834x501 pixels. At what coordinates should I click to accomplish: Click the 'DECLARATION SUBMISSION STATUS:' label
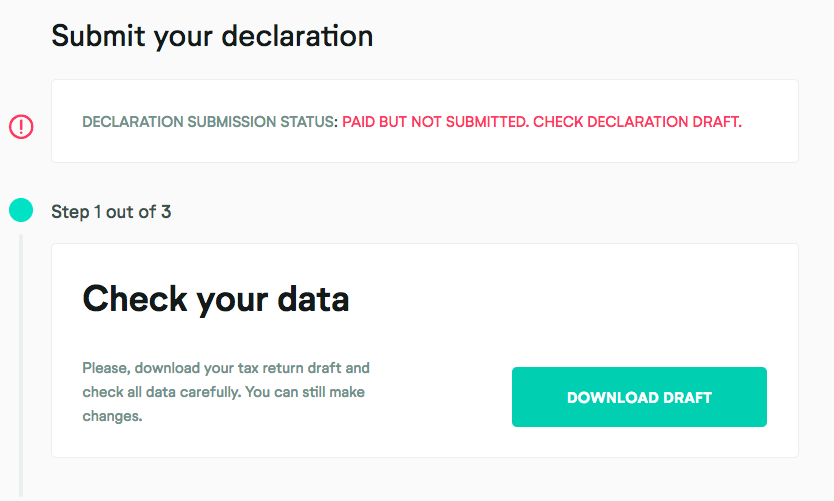210,122
